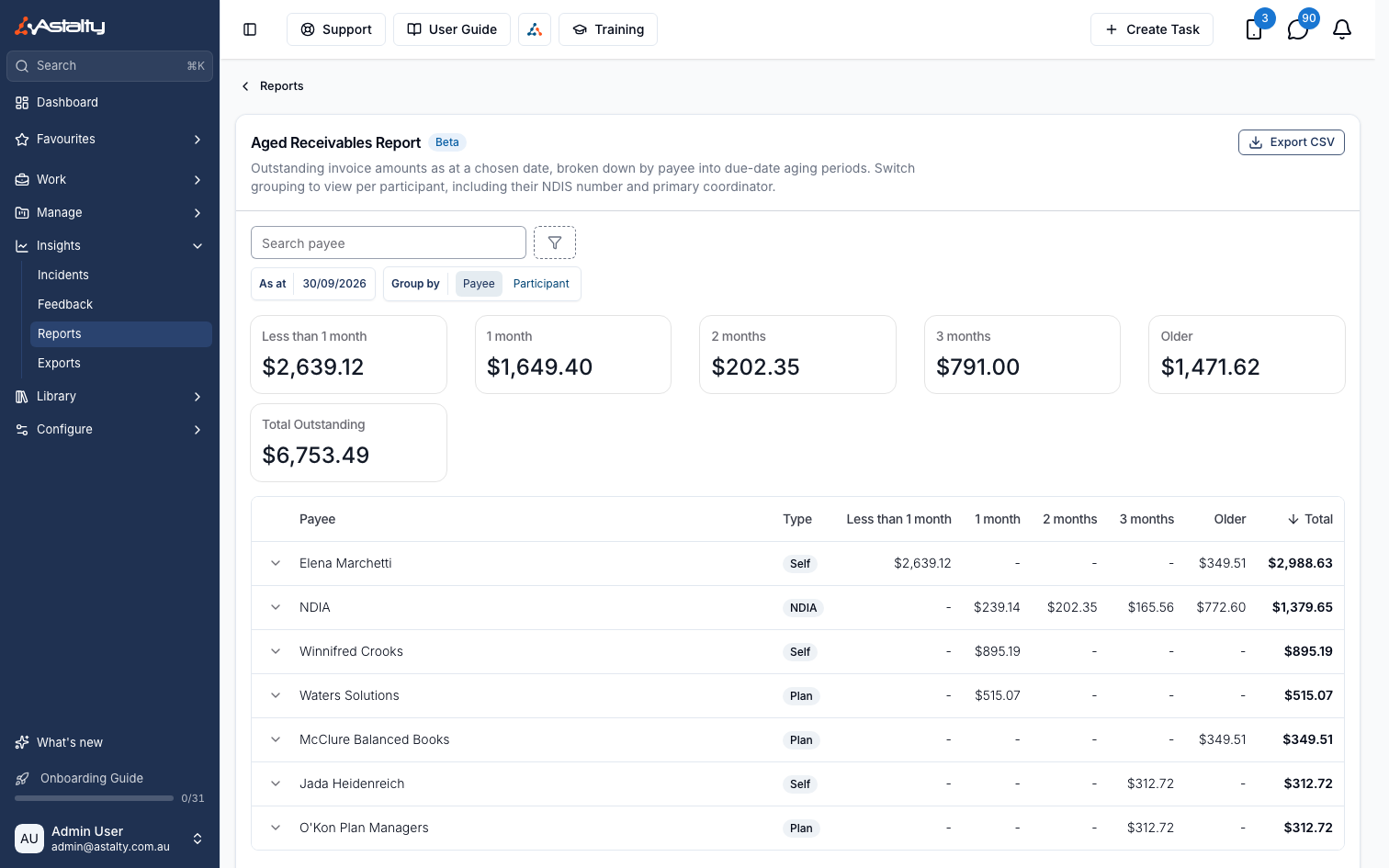The height and width of the screenshot is (868, 1389).
Task: Open the Training button
Action: (608, 29)
